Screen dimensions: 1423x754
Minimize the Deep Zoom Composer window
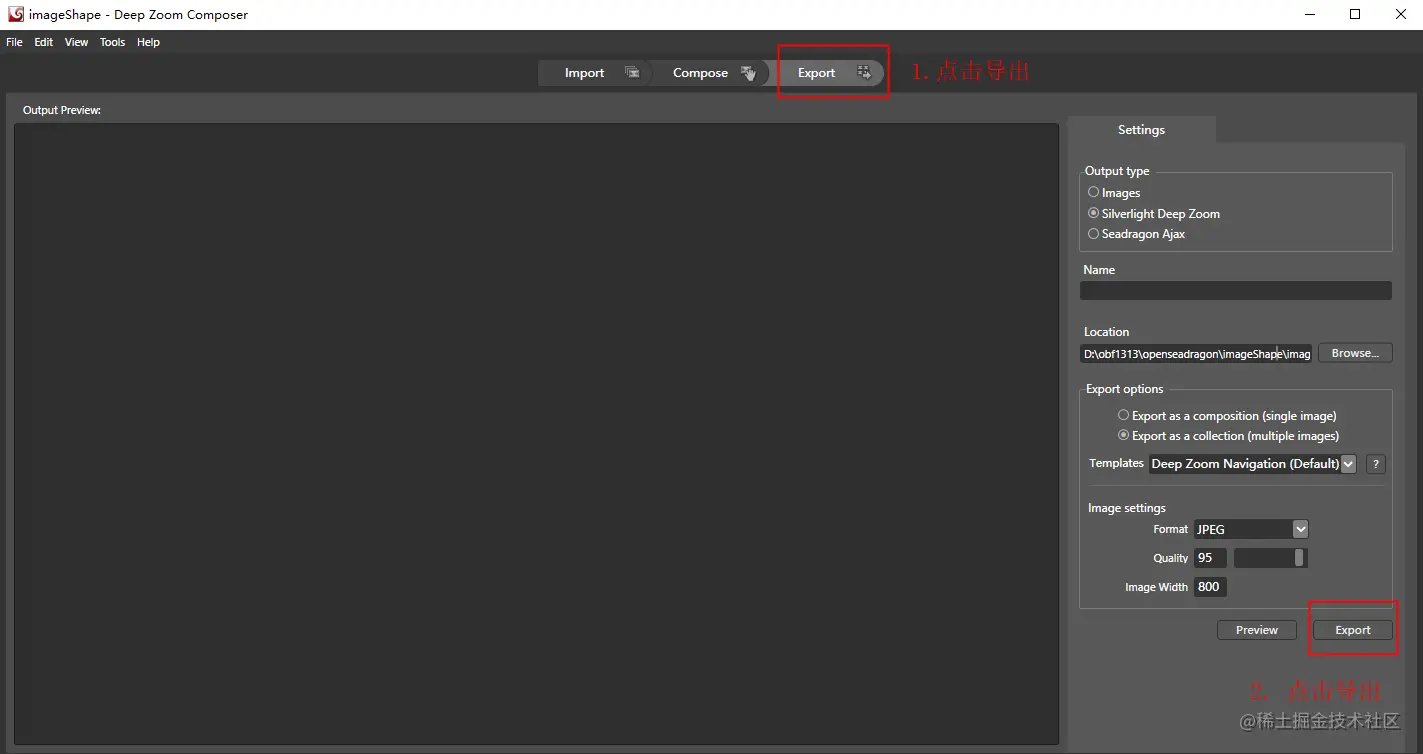point(1309,14)
